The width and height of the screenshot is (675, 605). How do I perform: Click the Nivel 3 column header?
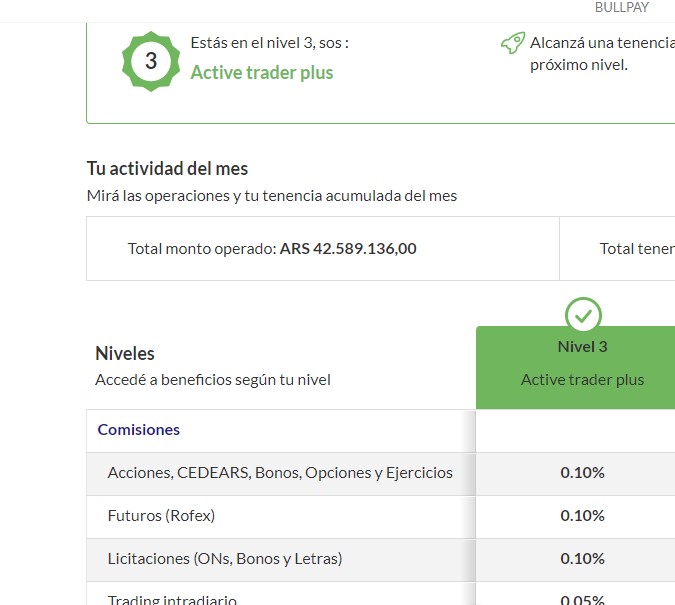pyautogui.click(x=582, y=347)
